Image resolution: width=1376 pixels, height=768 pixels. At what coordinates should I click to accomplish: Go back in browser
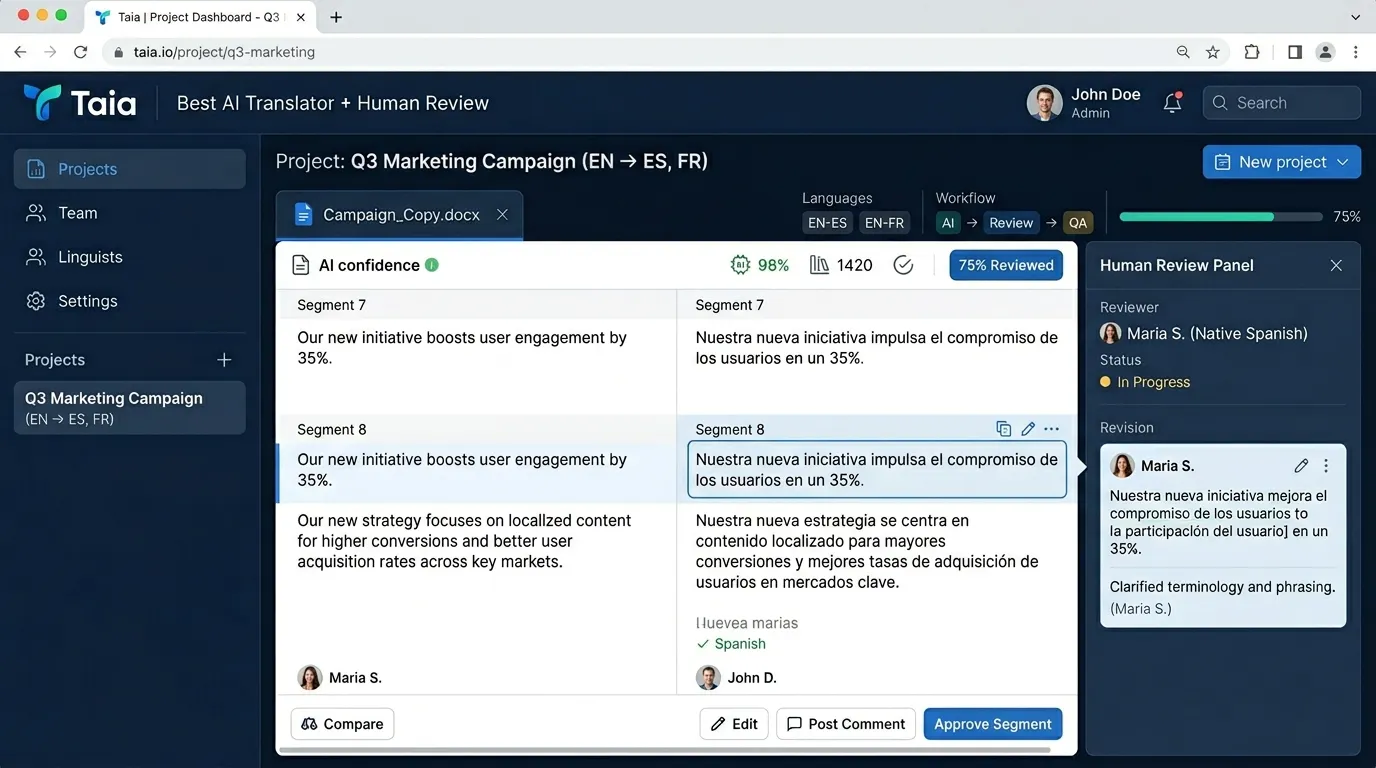20,52
